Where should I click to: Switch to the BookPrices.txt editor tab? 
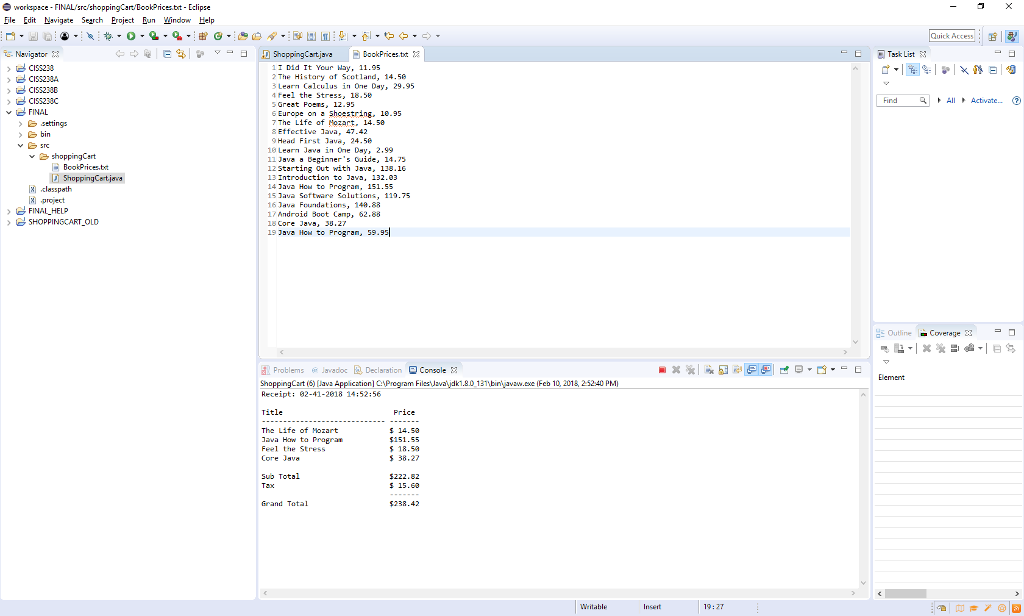385,54
